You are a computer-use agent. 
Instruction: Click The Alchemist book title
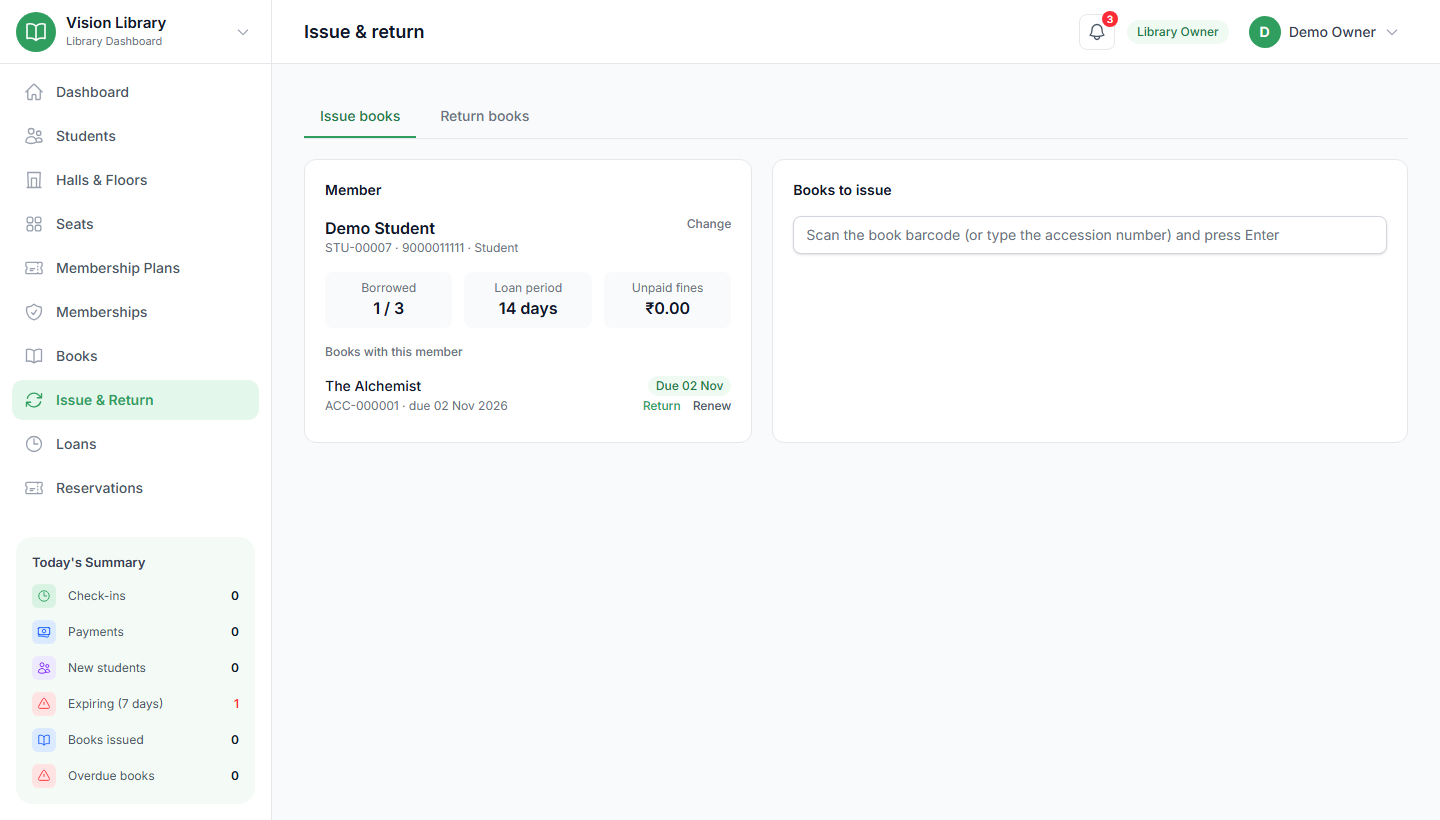[373, 386]
